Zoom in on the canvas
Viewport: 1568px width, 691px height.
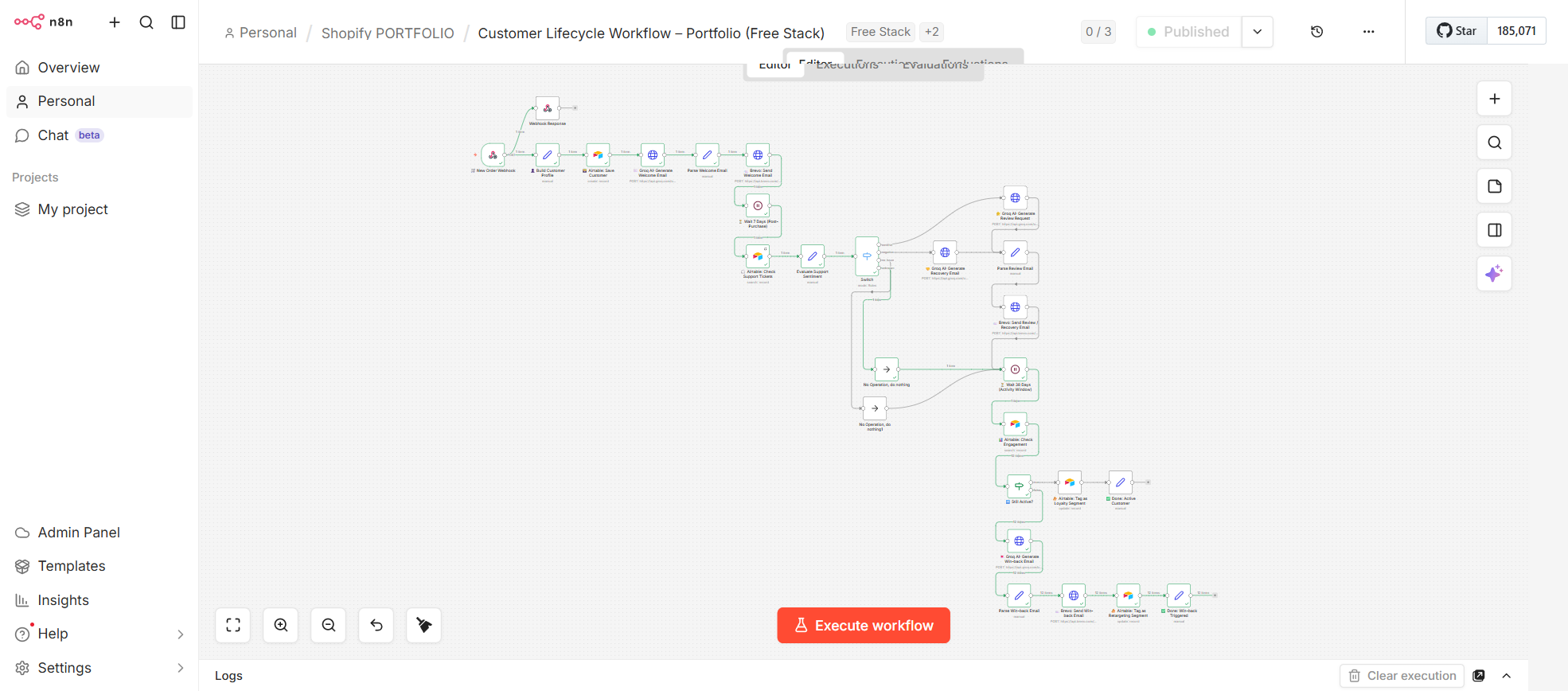[281, 625]
